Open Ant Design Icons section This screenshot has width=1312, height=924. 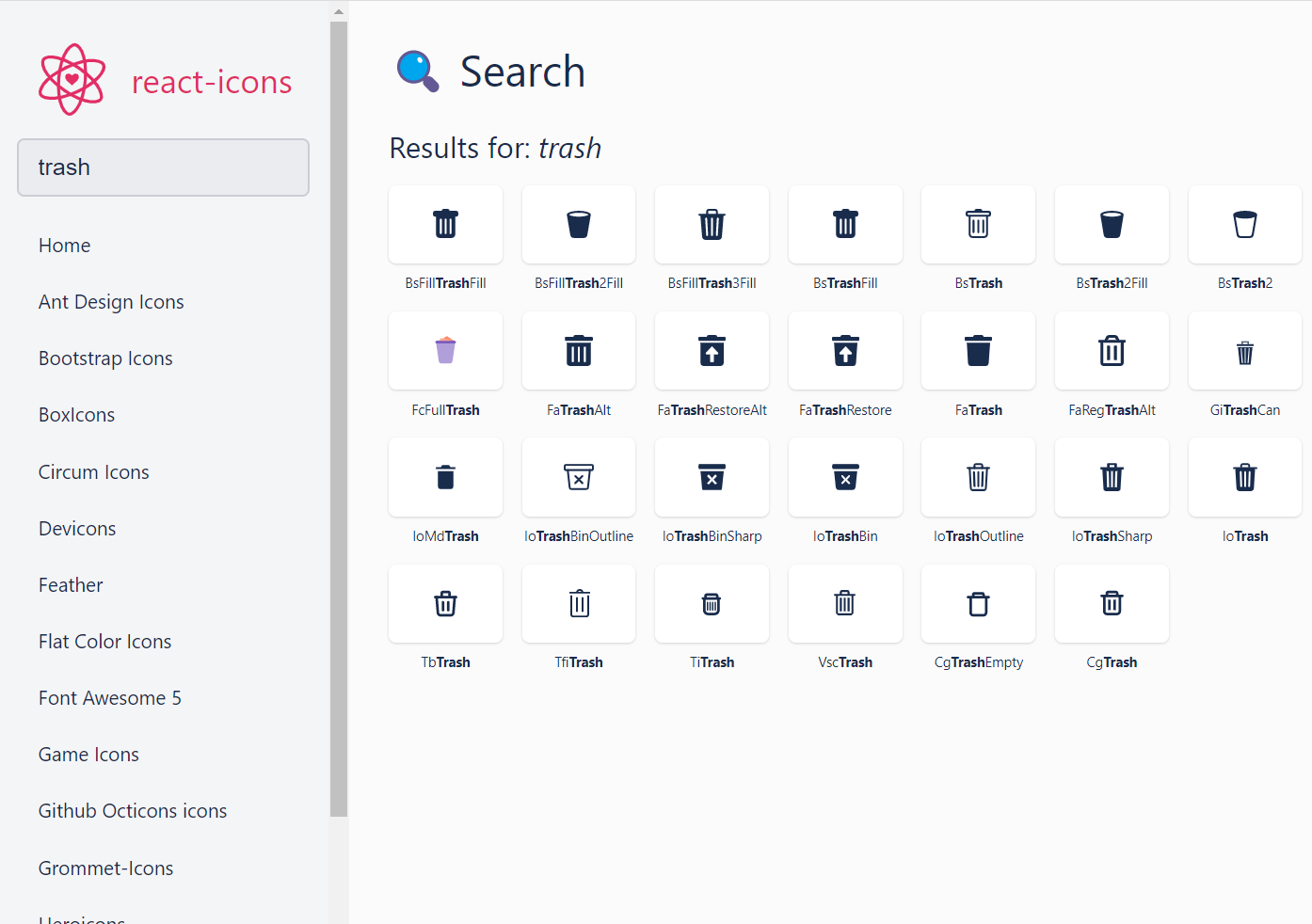(x=111, y=302)
